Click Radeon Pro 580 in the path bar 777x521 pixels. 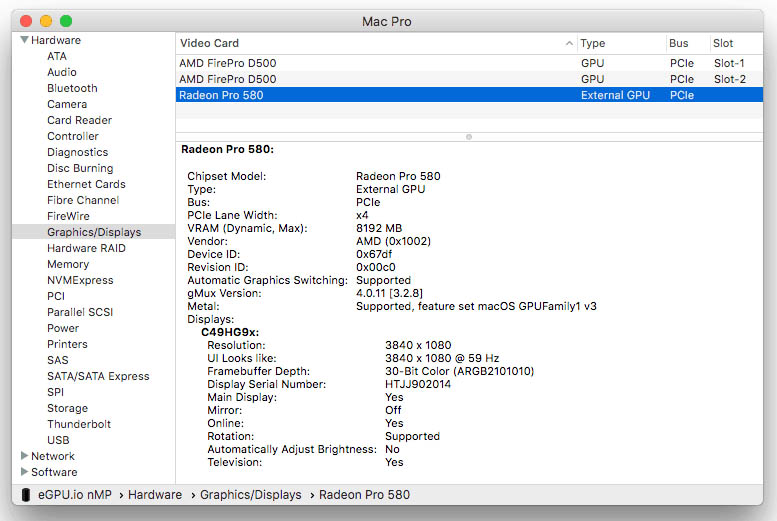pyautogui.click(x=364, y=495)
